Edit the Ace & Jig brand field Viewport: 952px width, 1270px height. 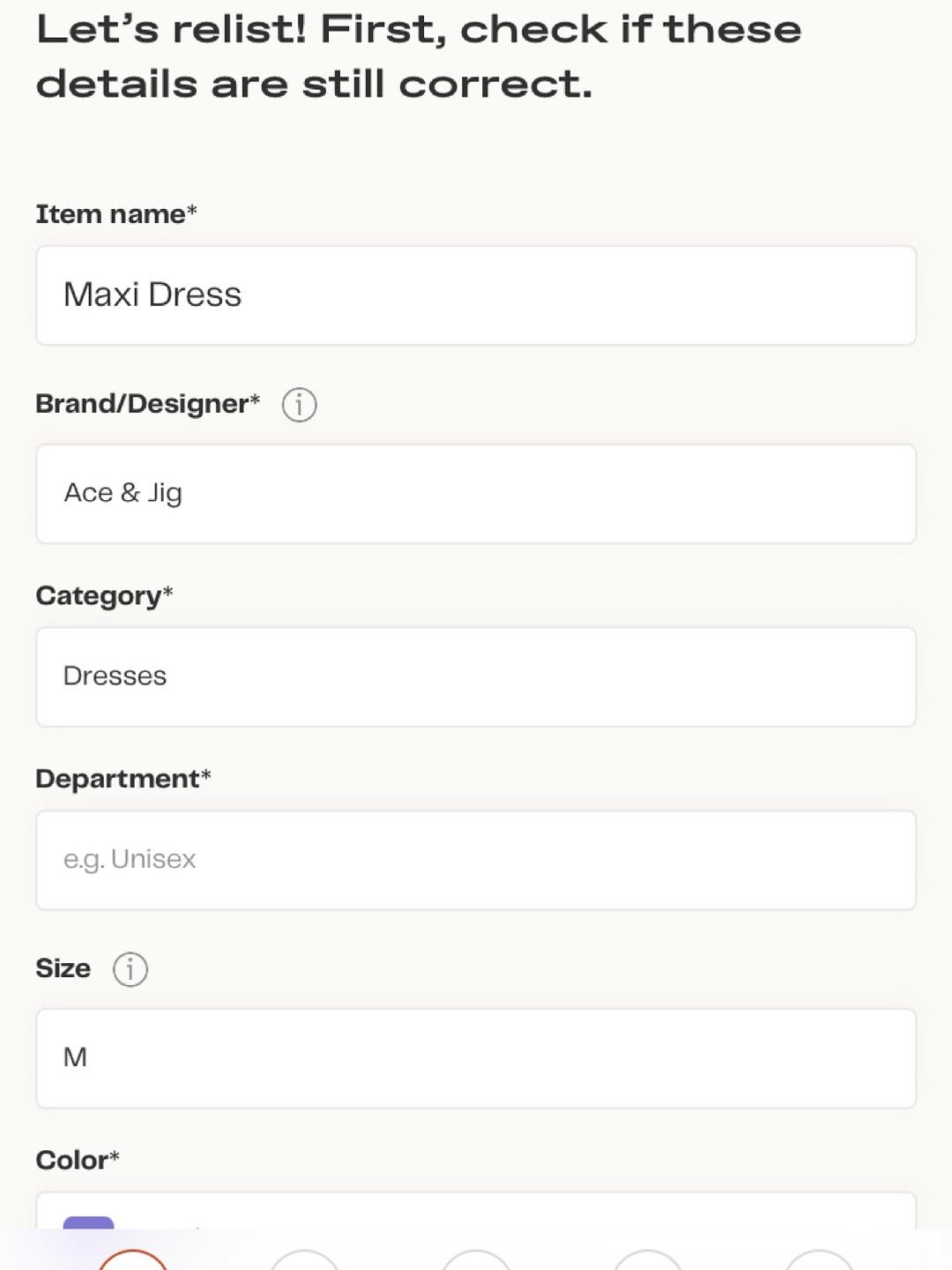tap(476, 494)
